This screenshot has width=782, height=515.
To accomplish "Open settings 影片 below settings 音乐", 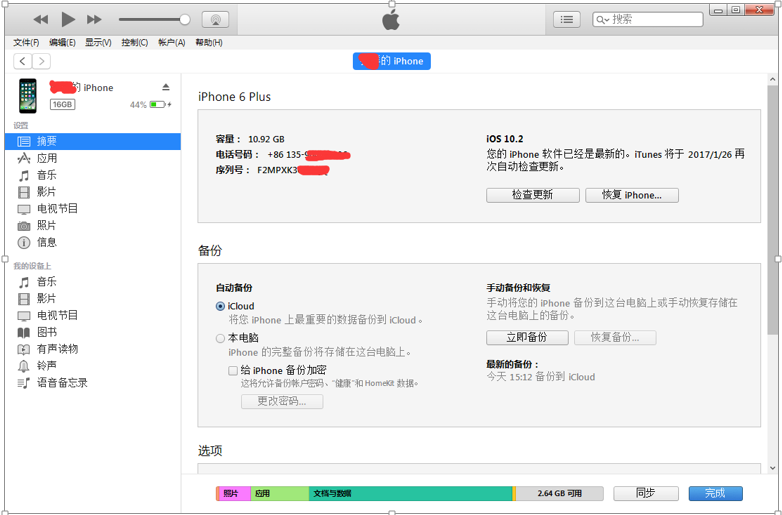I will click(x=93, y=192).
